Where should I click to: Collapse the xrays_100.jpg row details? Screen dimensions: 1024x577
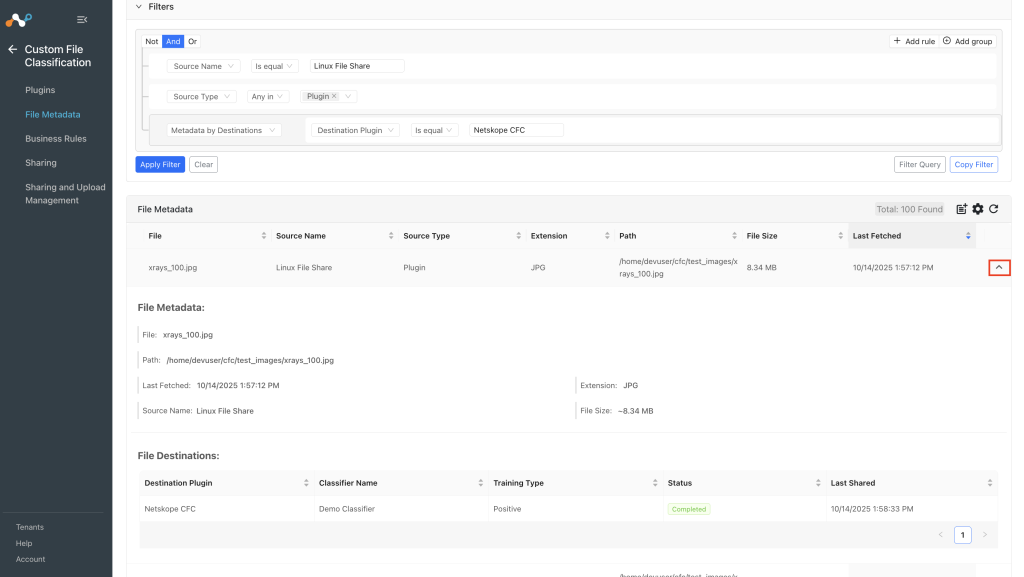point(999,268)
